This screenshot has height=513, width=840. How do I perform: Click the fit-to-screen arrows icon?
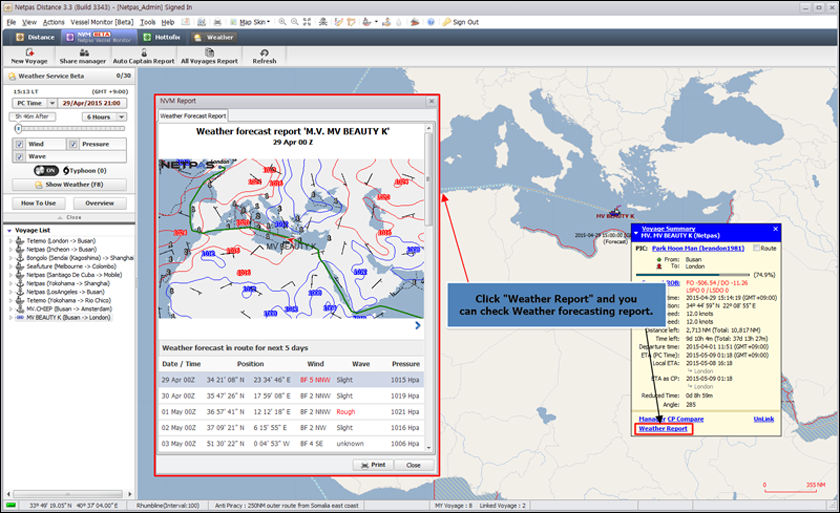307,22
